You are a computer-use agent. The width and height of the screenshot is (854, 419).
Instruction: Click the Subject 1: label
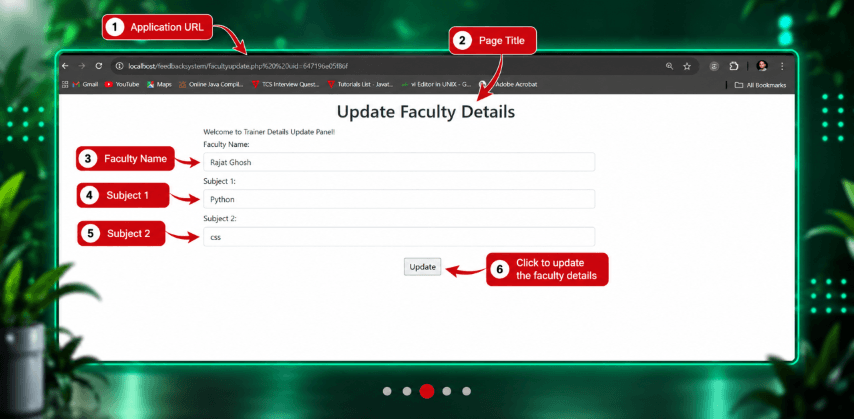219,181
